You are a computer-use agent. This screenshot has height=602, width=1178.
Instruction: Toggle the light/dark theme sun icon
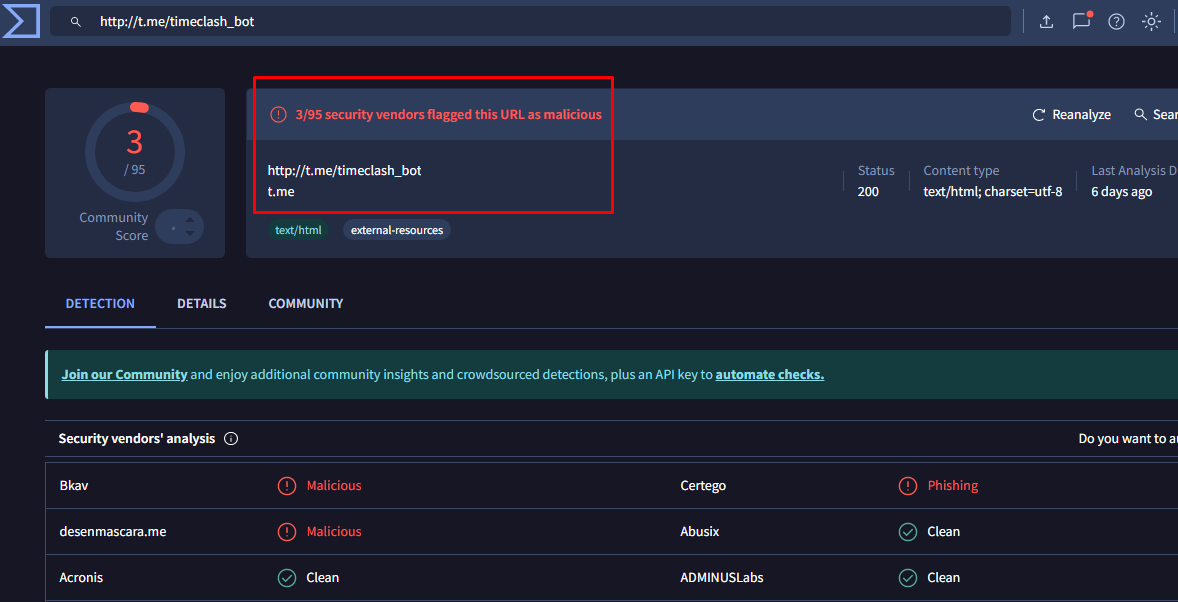[x=1152, y=22]
